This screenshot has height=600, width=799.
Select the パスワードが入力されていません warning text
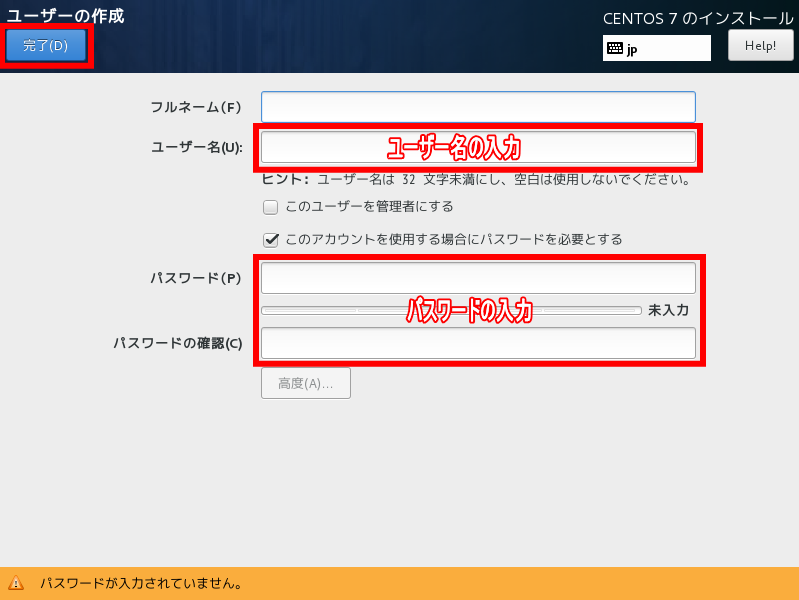point(142,583)
